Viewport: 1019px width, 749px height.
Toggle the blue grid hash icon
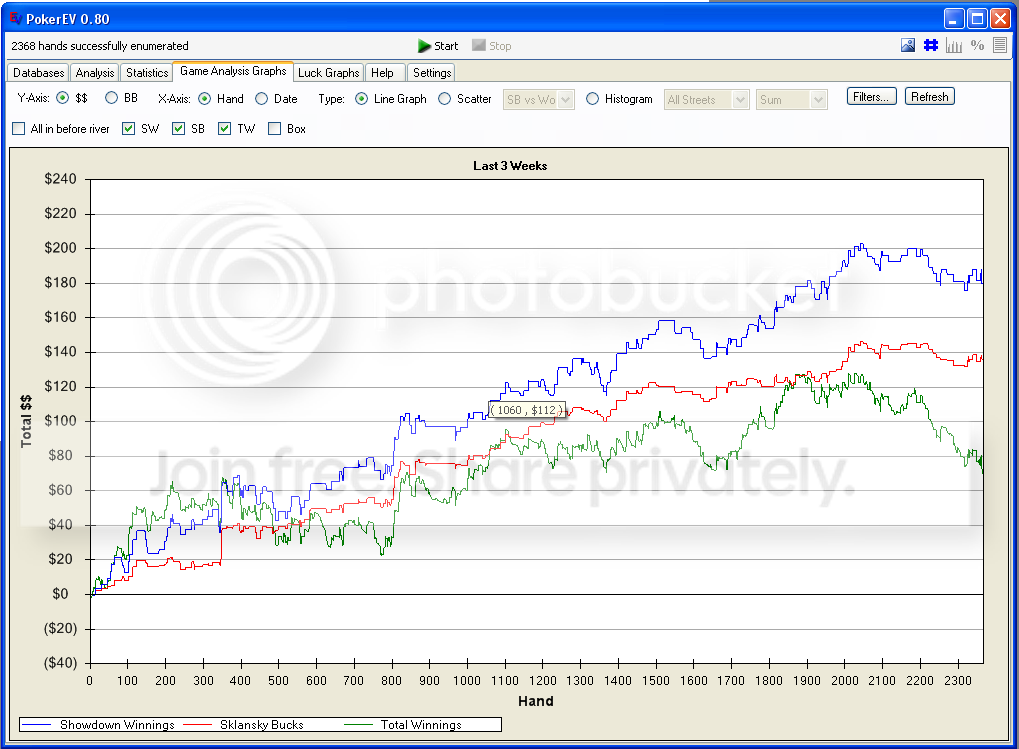coord(931,45)
